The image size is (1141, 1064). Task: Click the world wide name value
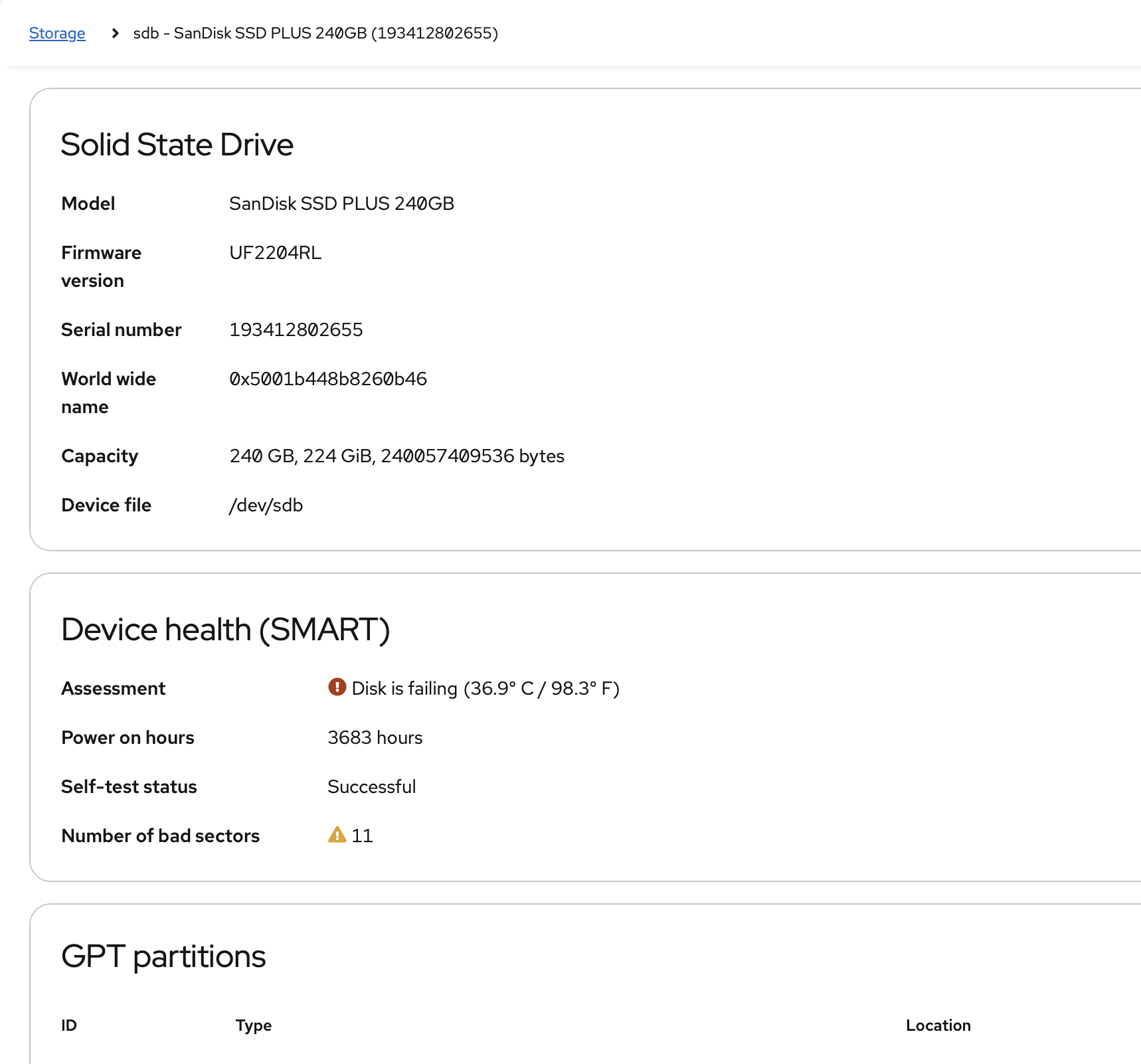(328, 379)
